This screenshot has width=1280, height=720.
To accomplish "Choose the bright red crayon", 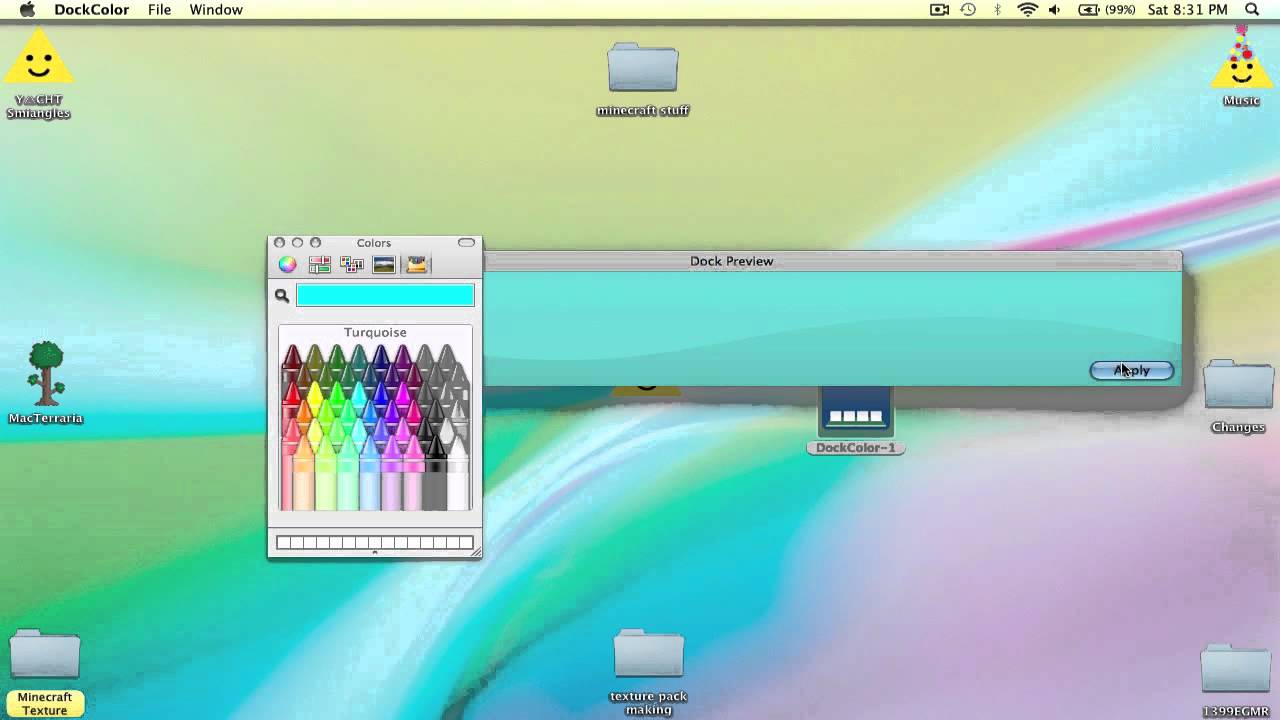I will click(x=291, y=393).
